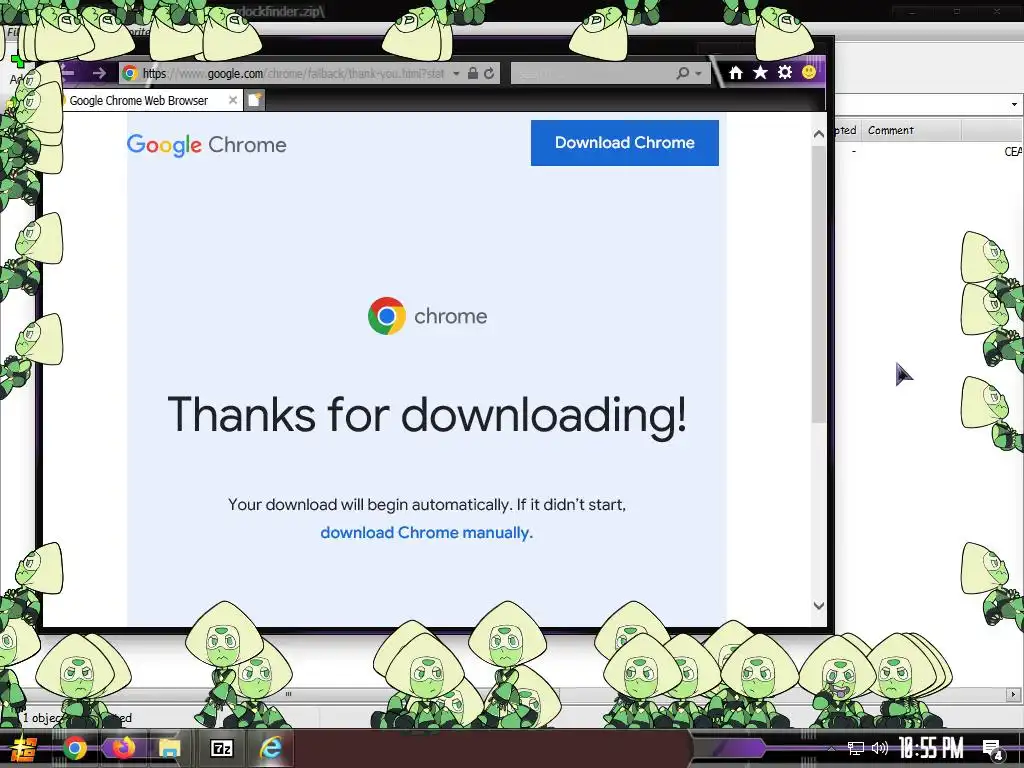Launch Chrome from the taskbar
The width and height of the screenshot is (1024, 768).
tap(74, 748)
